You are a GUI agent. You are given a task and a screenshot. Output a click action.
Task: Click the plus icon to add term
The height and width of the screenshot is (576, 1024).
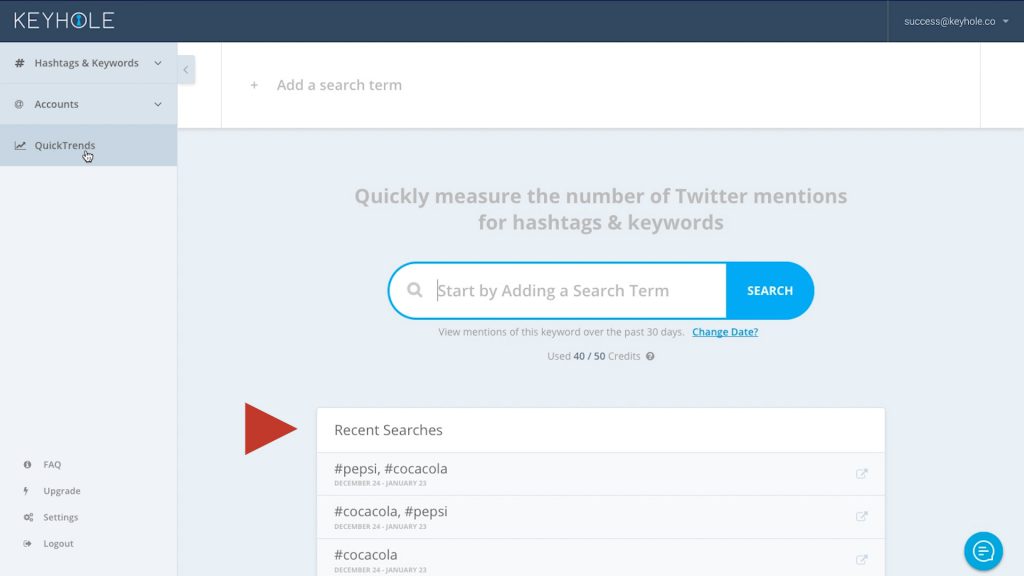point(254,85)
